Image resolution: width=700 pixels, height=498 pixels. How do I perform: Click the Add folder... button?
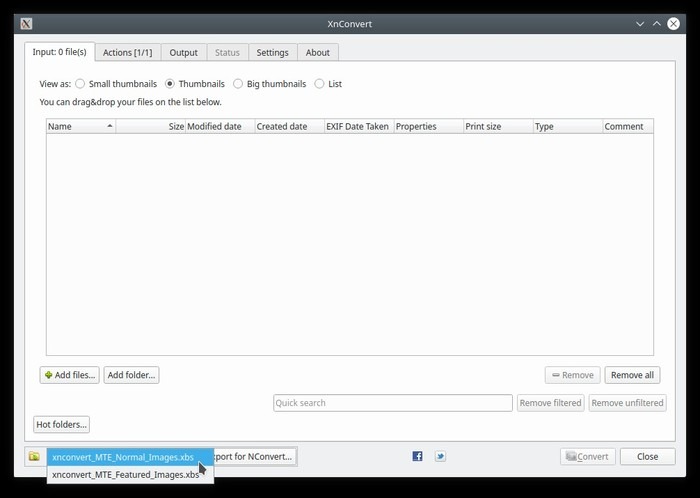131,375
